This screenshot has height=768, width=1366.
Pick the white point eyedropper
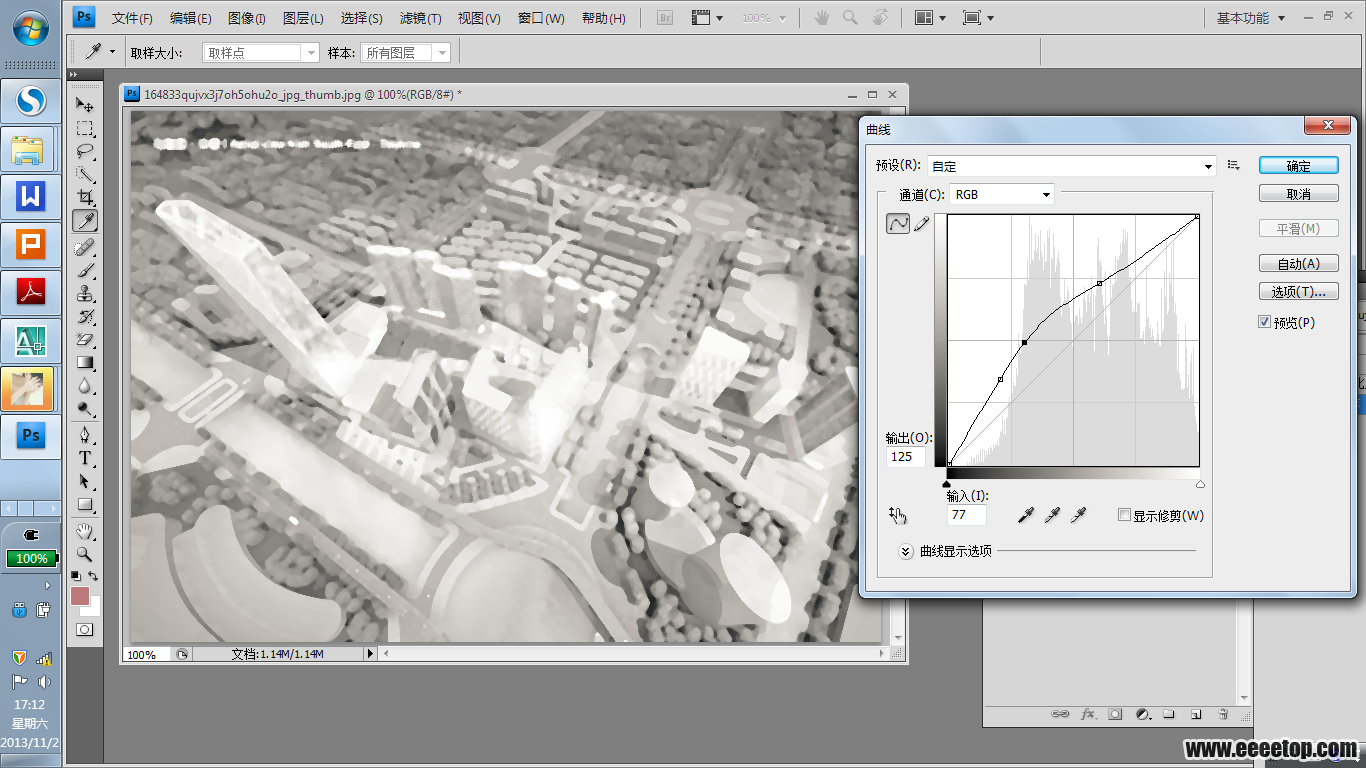point(1078,515)
